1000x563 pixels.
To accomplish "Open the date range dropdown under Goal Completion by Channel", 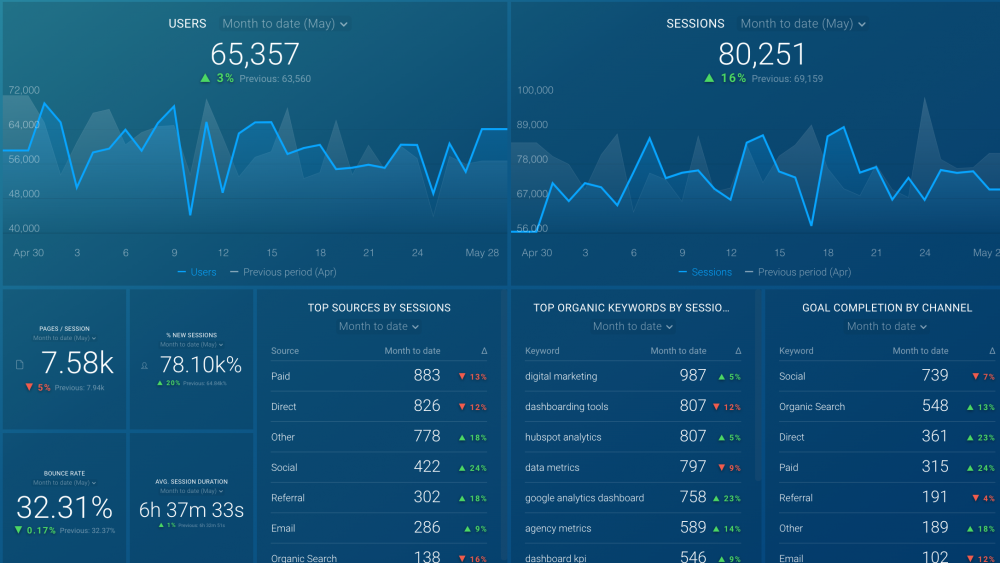I will coord(887,327).
